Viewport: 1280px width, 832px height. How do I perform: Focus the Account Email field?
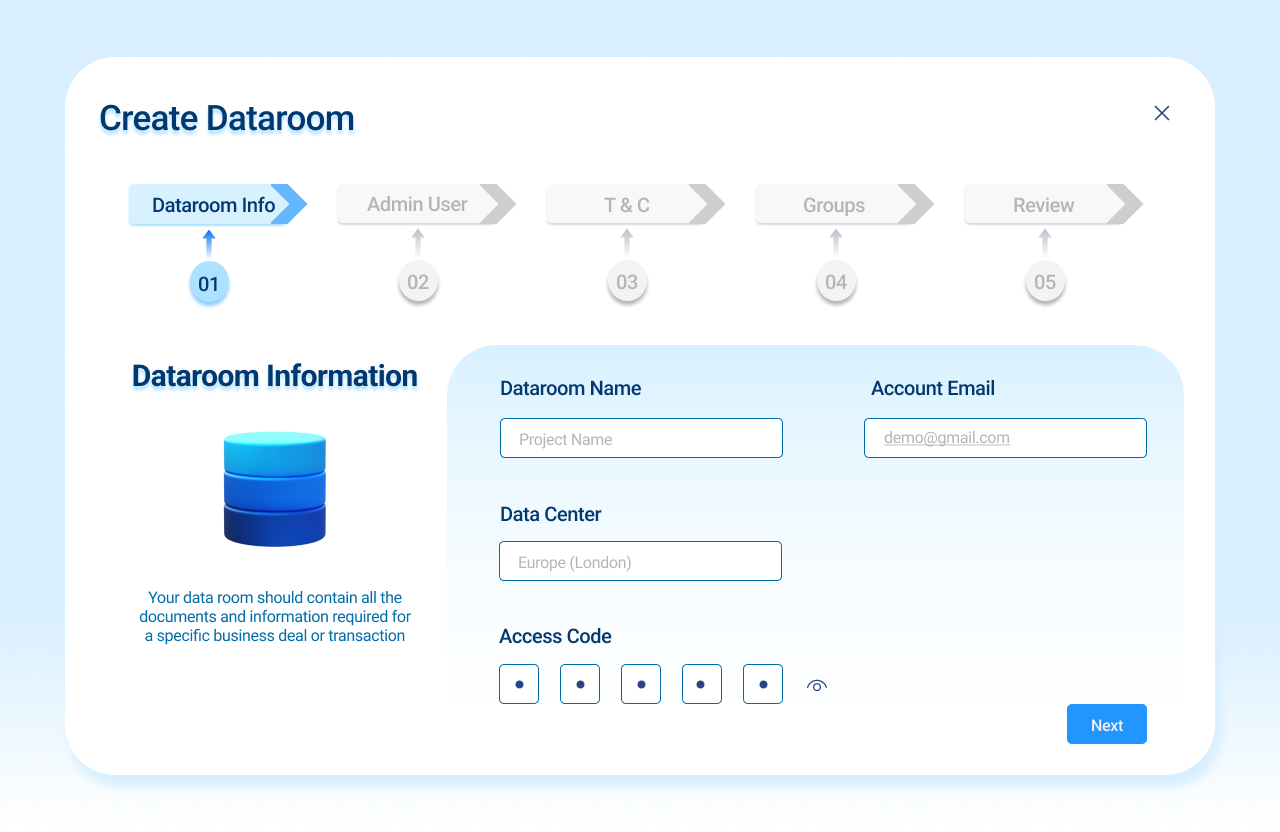pos(1005,438)
